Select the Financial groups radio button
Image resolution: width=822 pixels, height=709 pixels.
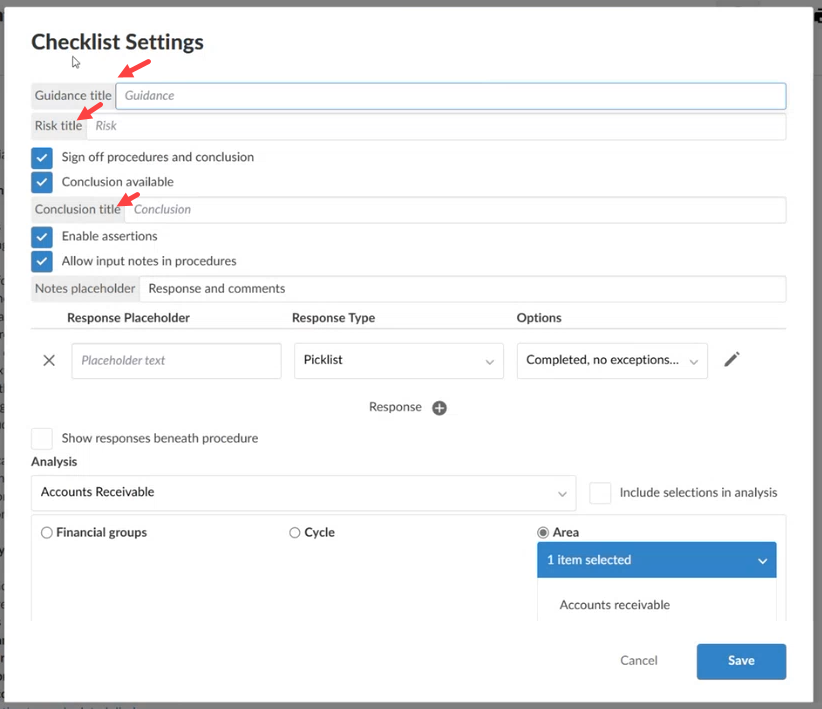pos(47,532)
